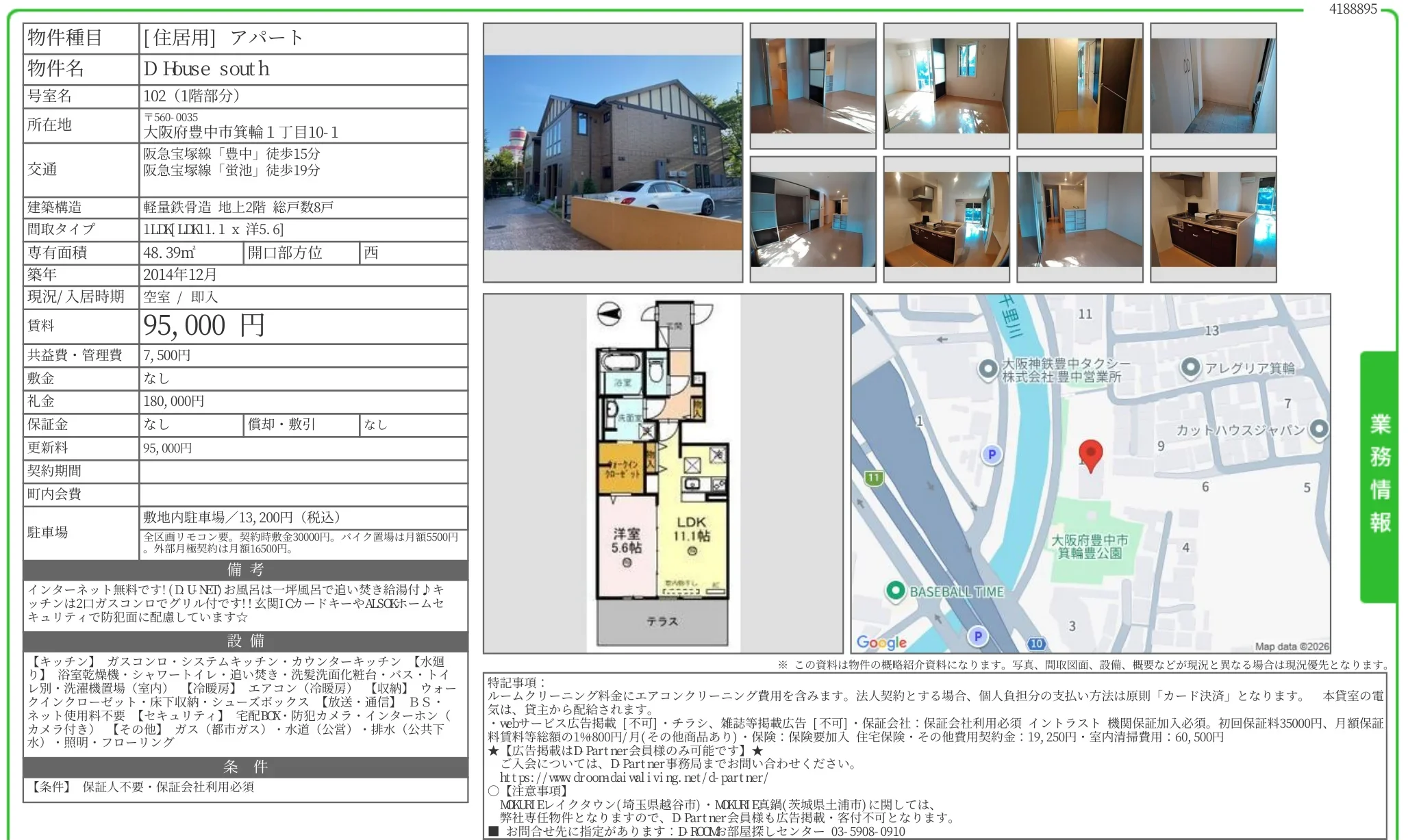Select the property name D House south

[206, 68]
